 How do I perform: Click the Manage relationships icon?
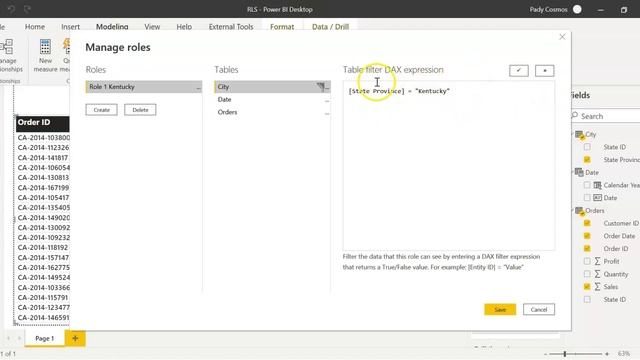click(x=7, y=47)
